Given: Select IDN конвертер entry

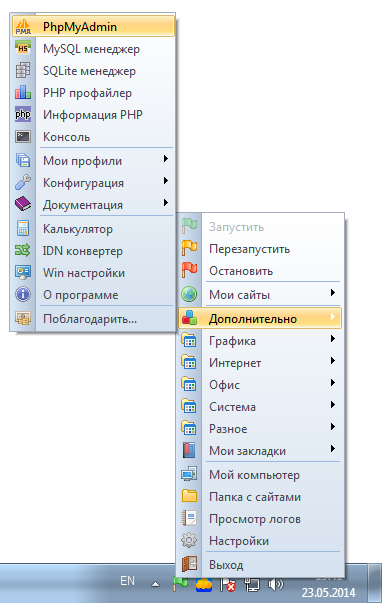Looking at the screenshot, I should (x=93, y=251).
